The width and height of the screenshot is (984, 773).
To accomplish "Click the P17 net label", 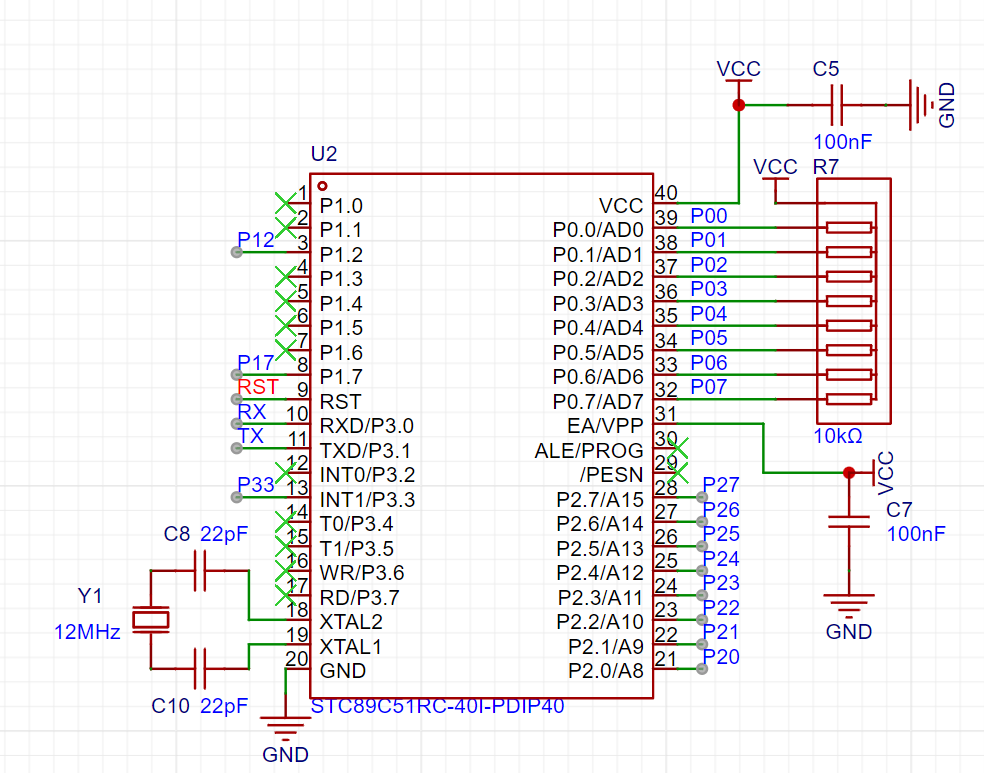I will [255, 363].
